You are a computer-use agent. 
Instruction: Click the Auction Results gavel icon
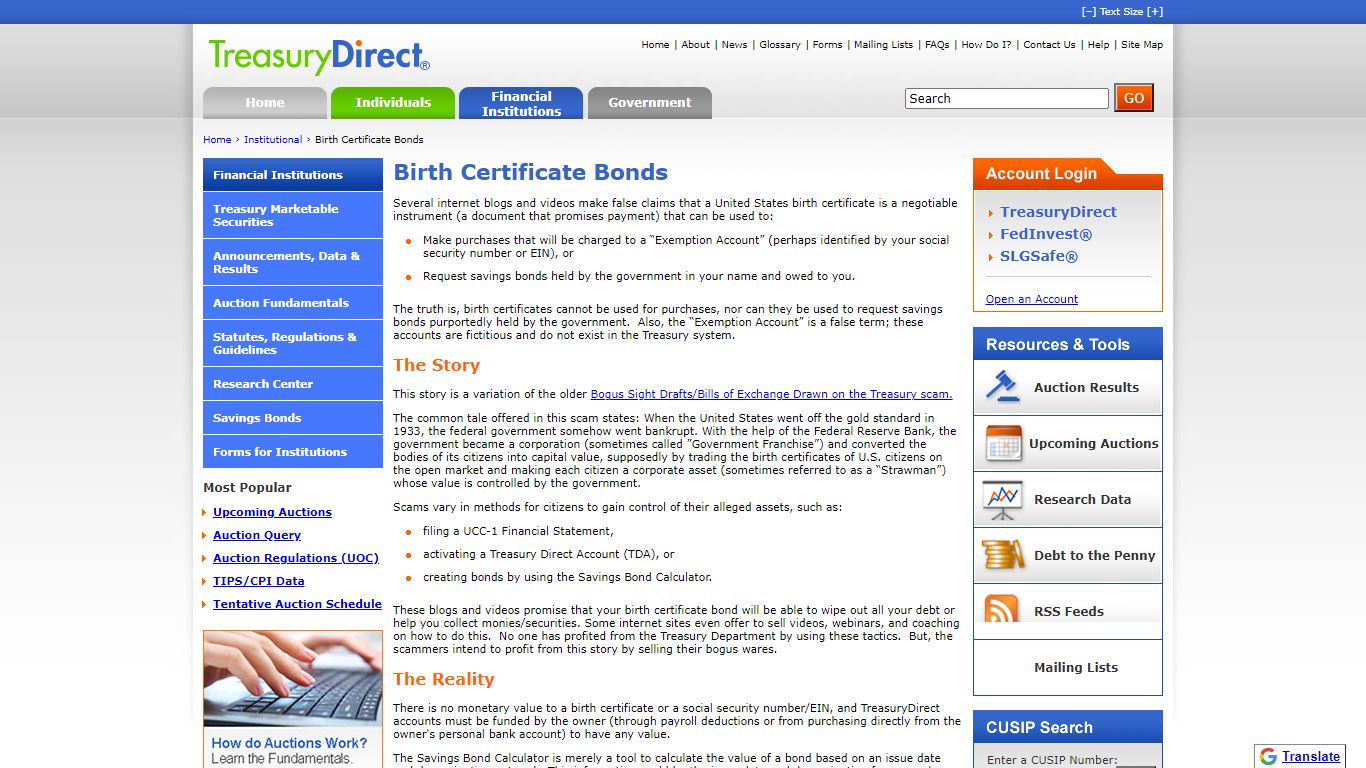click(x=1003, y=386)
